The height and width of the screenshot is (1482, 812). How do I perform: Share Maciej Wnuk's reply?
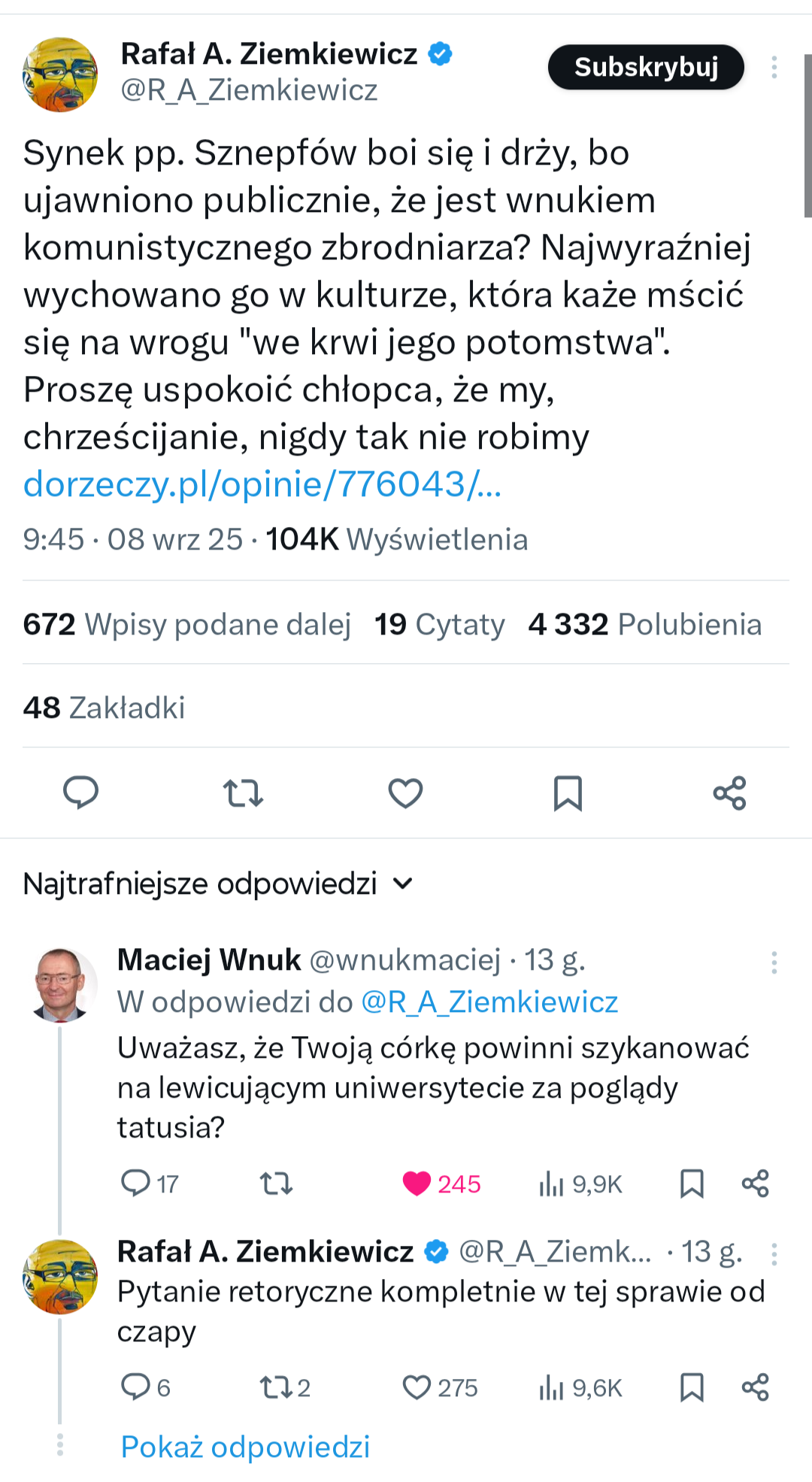(x=755, y=1183)
